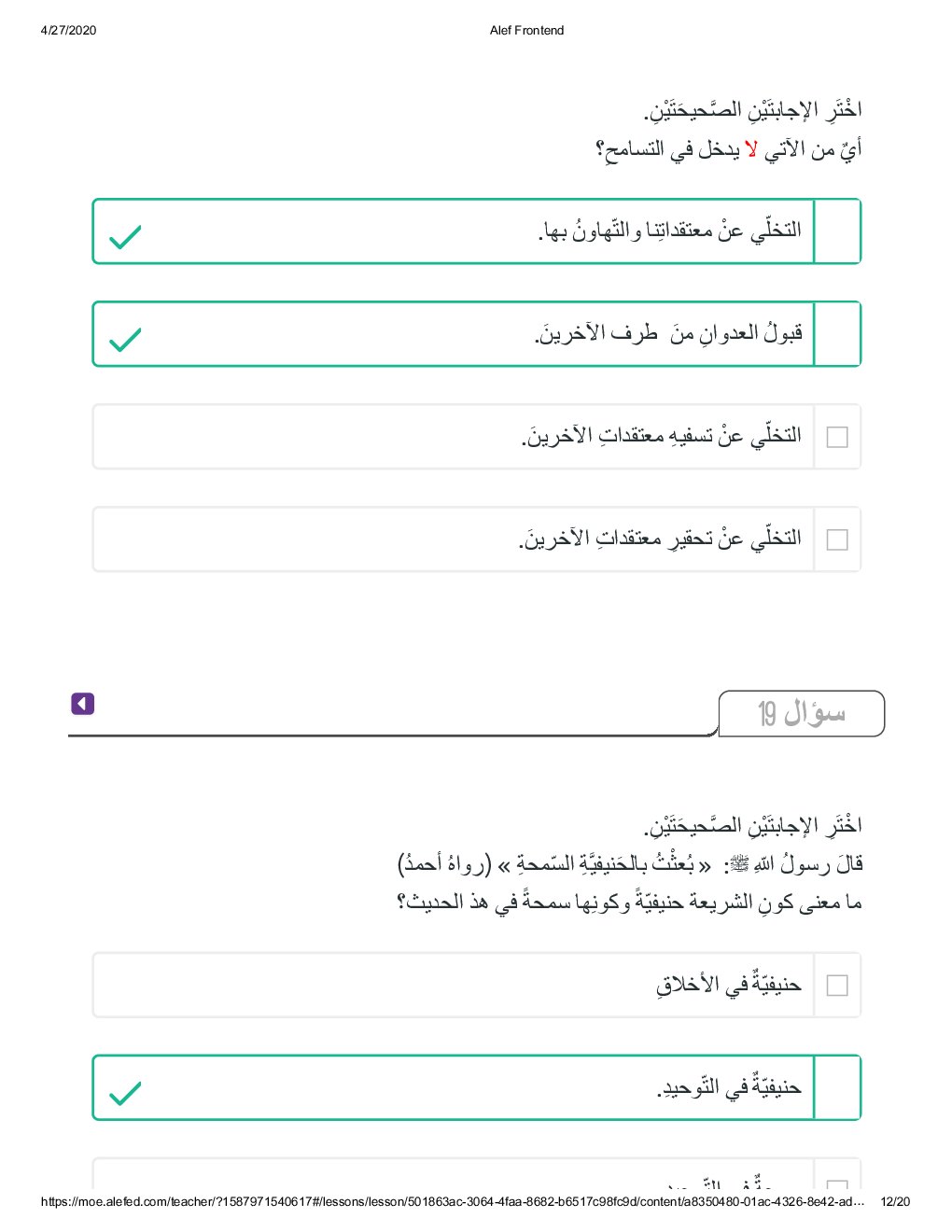The height and width of the screenshot is (1232, 952).
Task: Click the red "لا" word in the question
Action: (x=751, y=149)
